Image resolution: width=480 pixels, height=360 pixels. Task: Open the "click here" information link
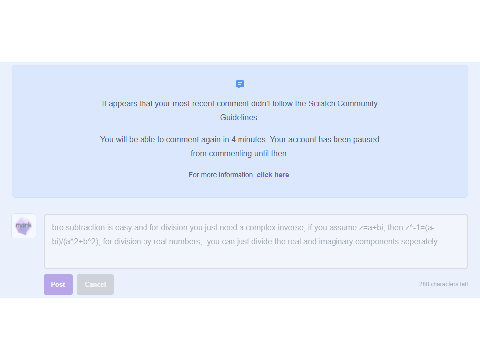(273, 175)
